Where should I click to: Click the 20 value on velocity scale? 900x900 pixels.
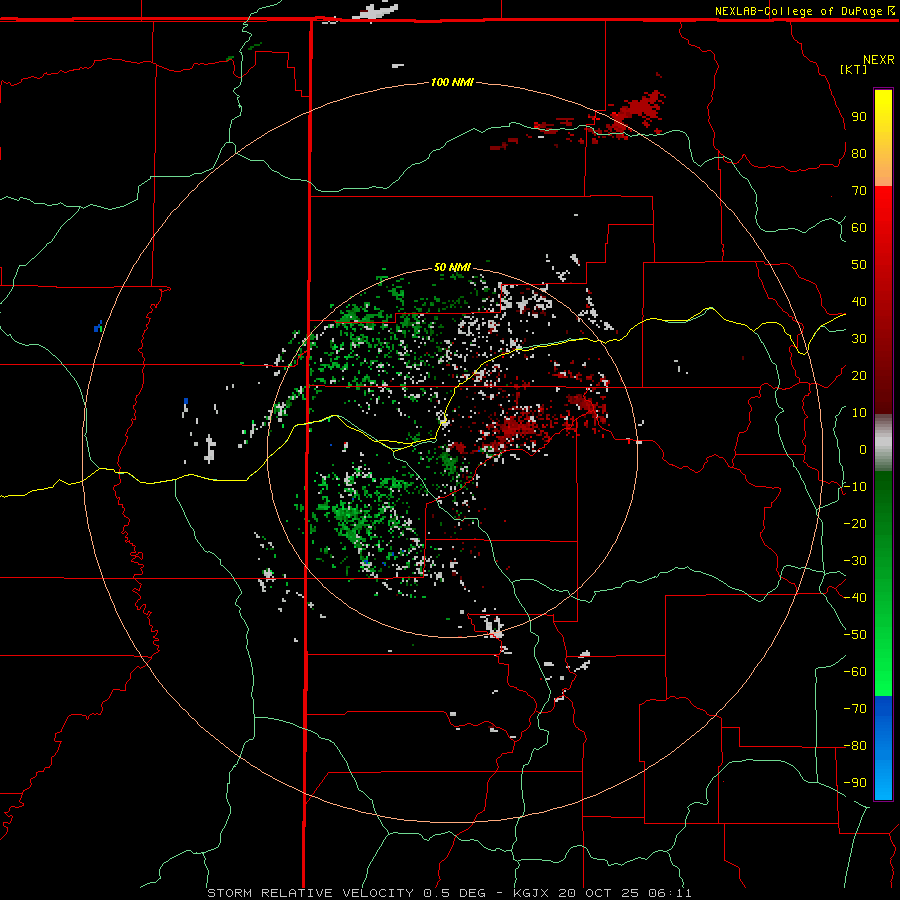(x=859, y=376)
